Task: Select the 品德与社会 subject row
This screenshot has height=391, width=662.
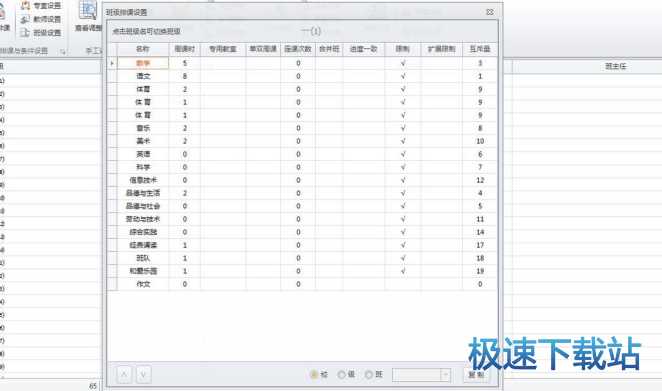Action: (x=302, y=206)
